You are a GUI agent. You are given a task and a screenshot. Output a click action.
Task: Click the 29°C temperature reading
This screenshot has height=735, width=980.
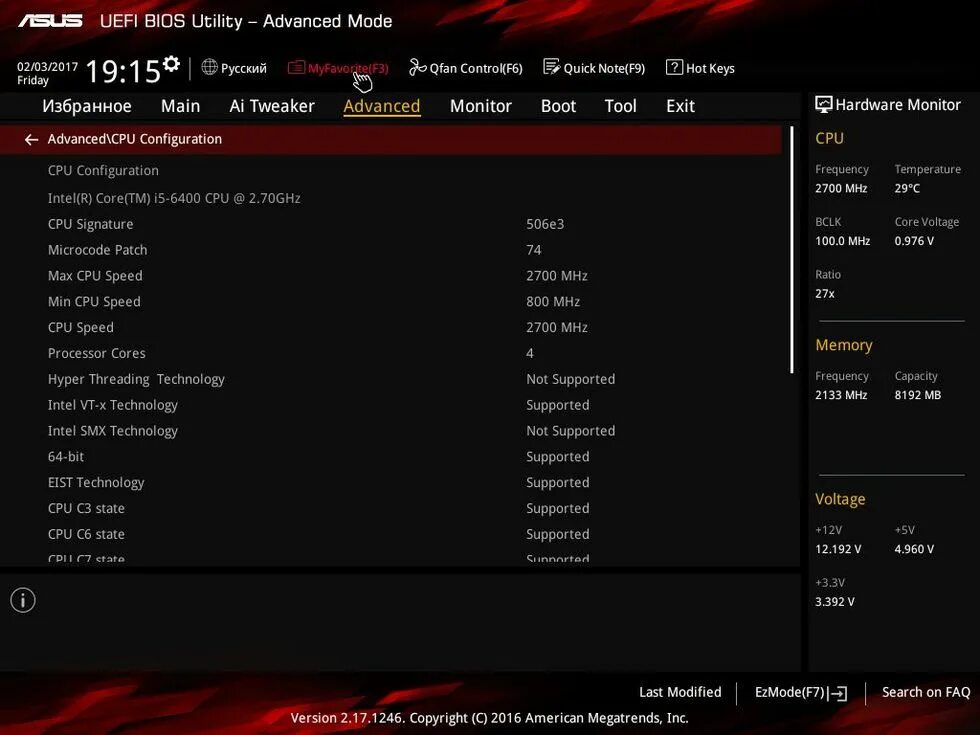(907, 188)
